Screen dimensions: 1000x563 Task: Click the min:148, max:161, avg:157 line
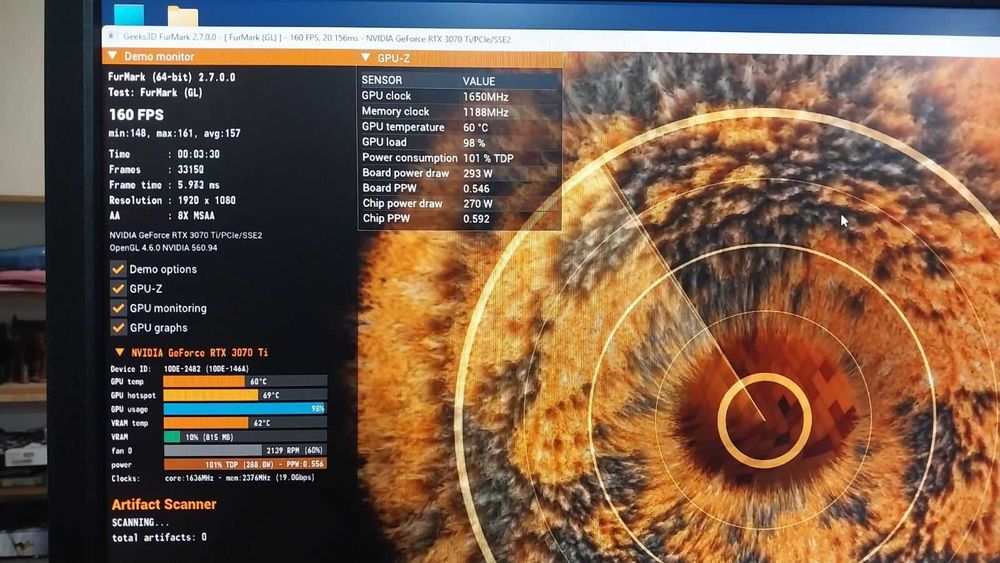(175, 133)
